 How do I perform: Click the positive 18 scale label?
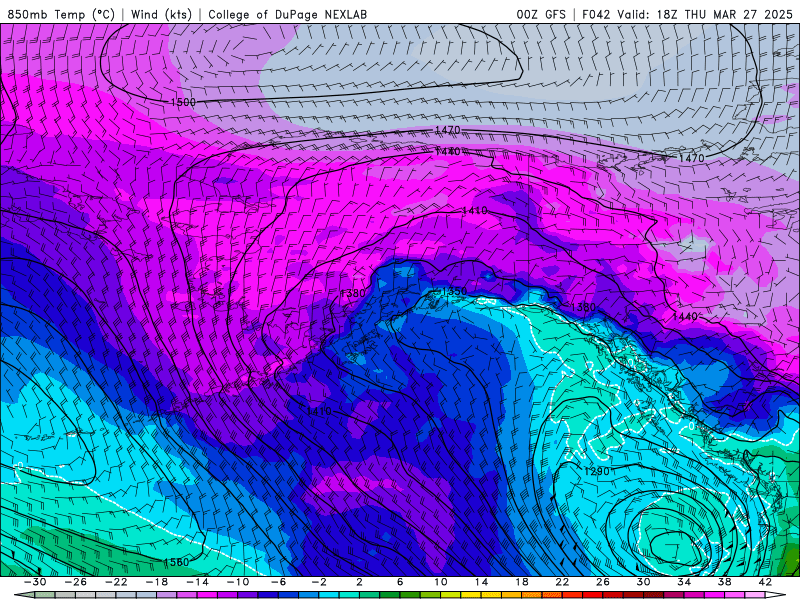coord(521,582)
